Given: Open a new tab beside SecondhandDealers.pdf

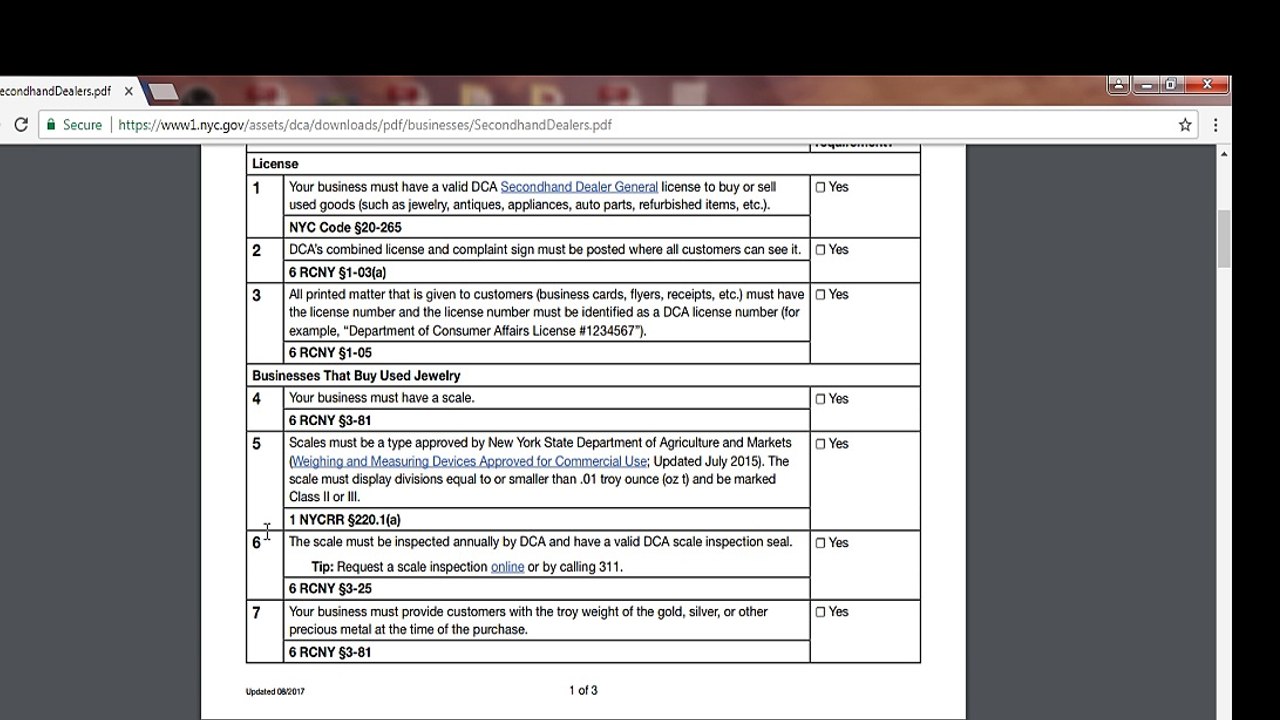Looking at the screenshot, I should 163,92.
